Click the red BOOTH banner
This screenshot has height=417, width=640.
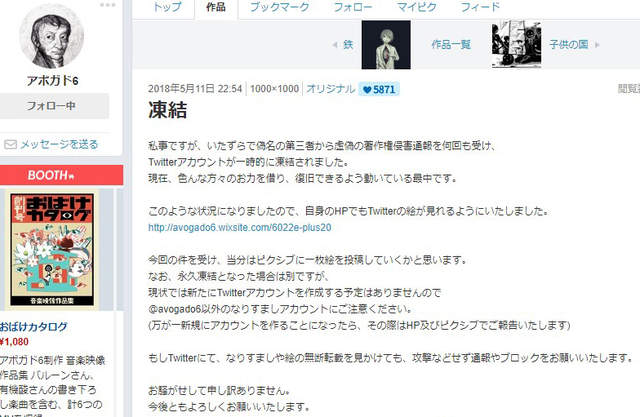61,175
